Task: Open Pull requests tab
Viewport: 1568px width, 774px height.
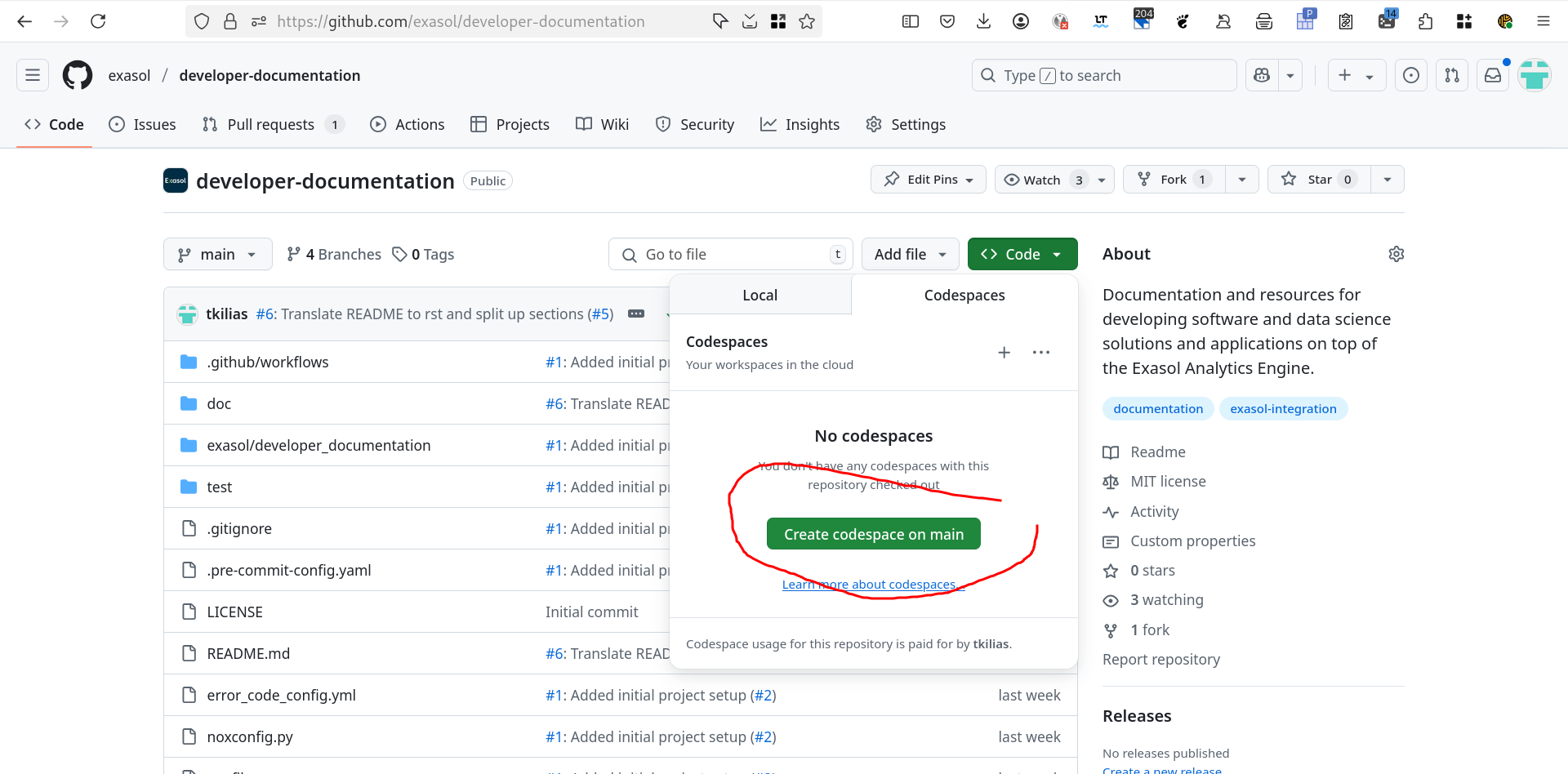Action: [273, 124]
